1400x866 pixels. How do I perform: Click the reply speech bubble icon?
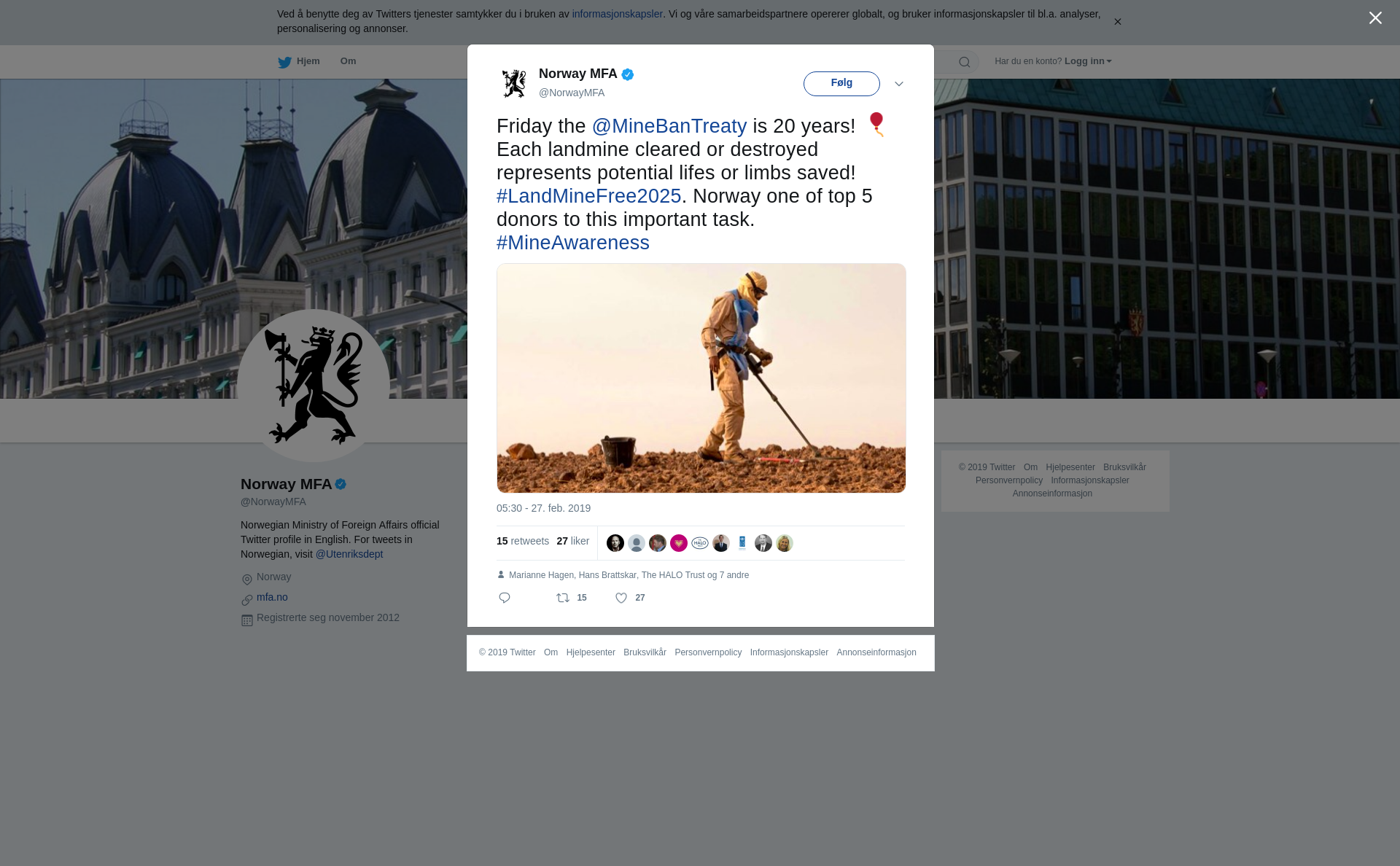[x=505, y=598]
